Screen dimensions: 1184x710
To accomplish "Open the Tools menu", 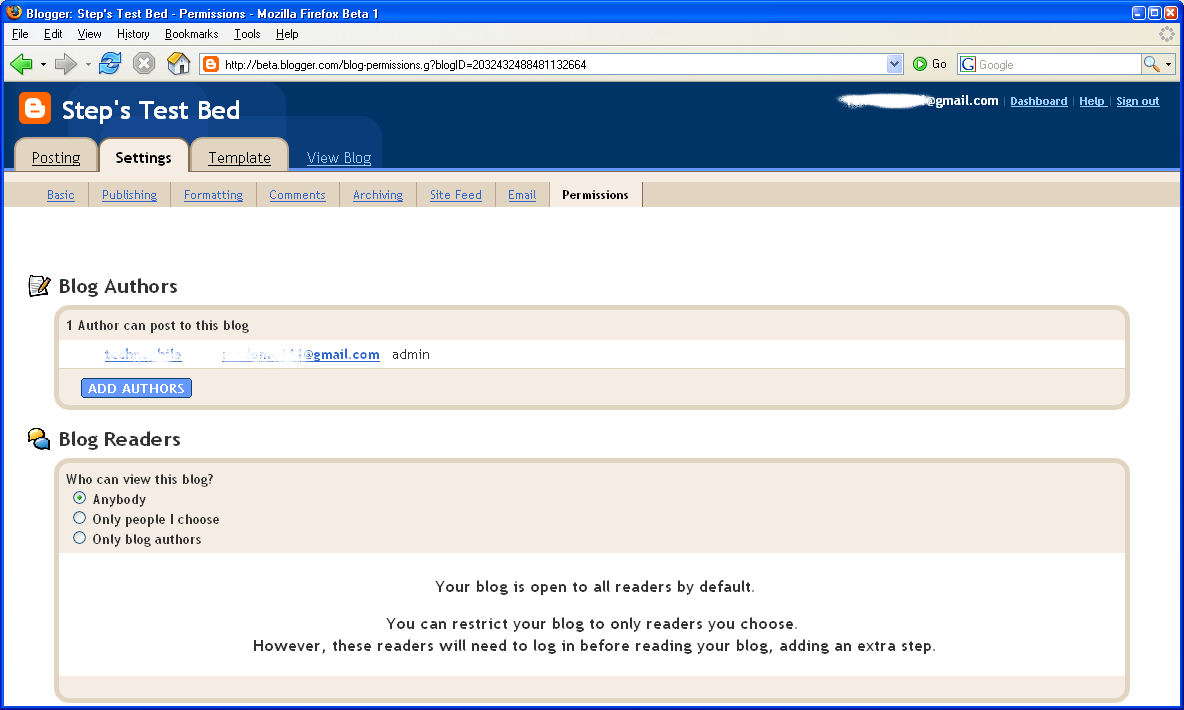I will pos(247,34).
